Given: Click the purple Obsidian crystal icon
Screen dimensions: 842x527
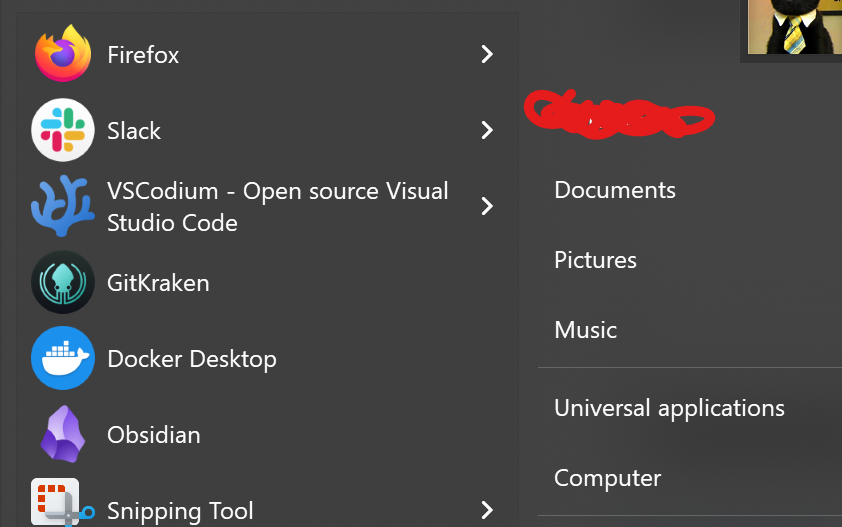Looking at the screenshot, I should (63, 435).
